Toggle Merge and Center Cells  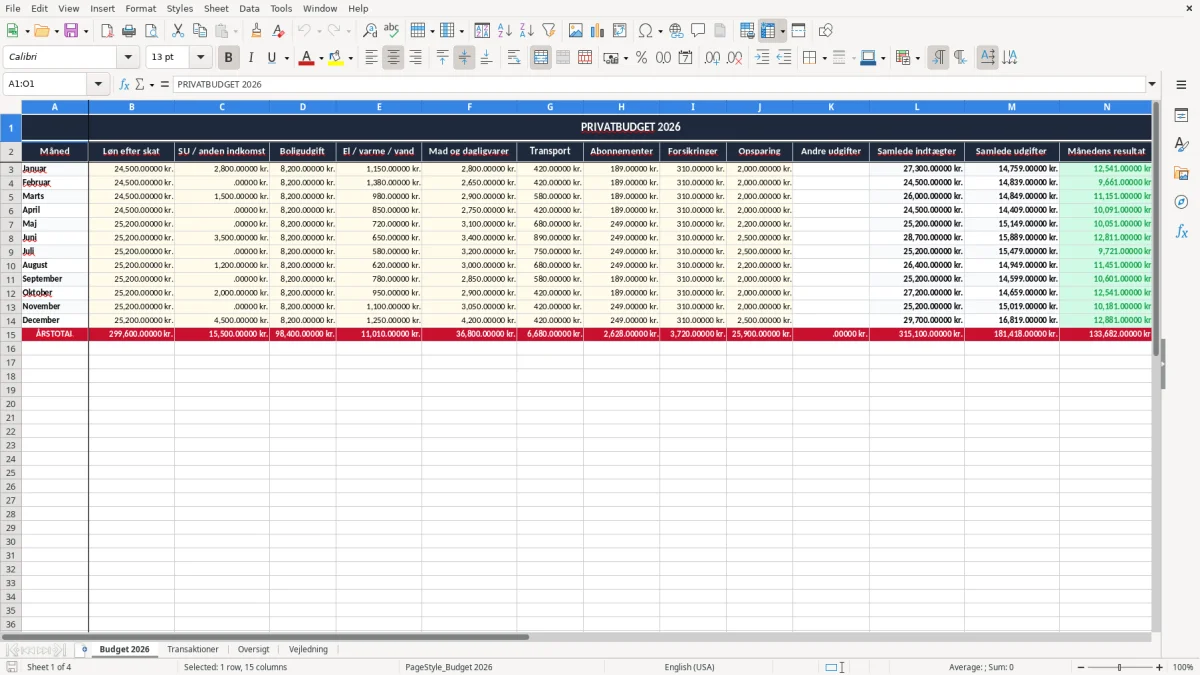541,58
